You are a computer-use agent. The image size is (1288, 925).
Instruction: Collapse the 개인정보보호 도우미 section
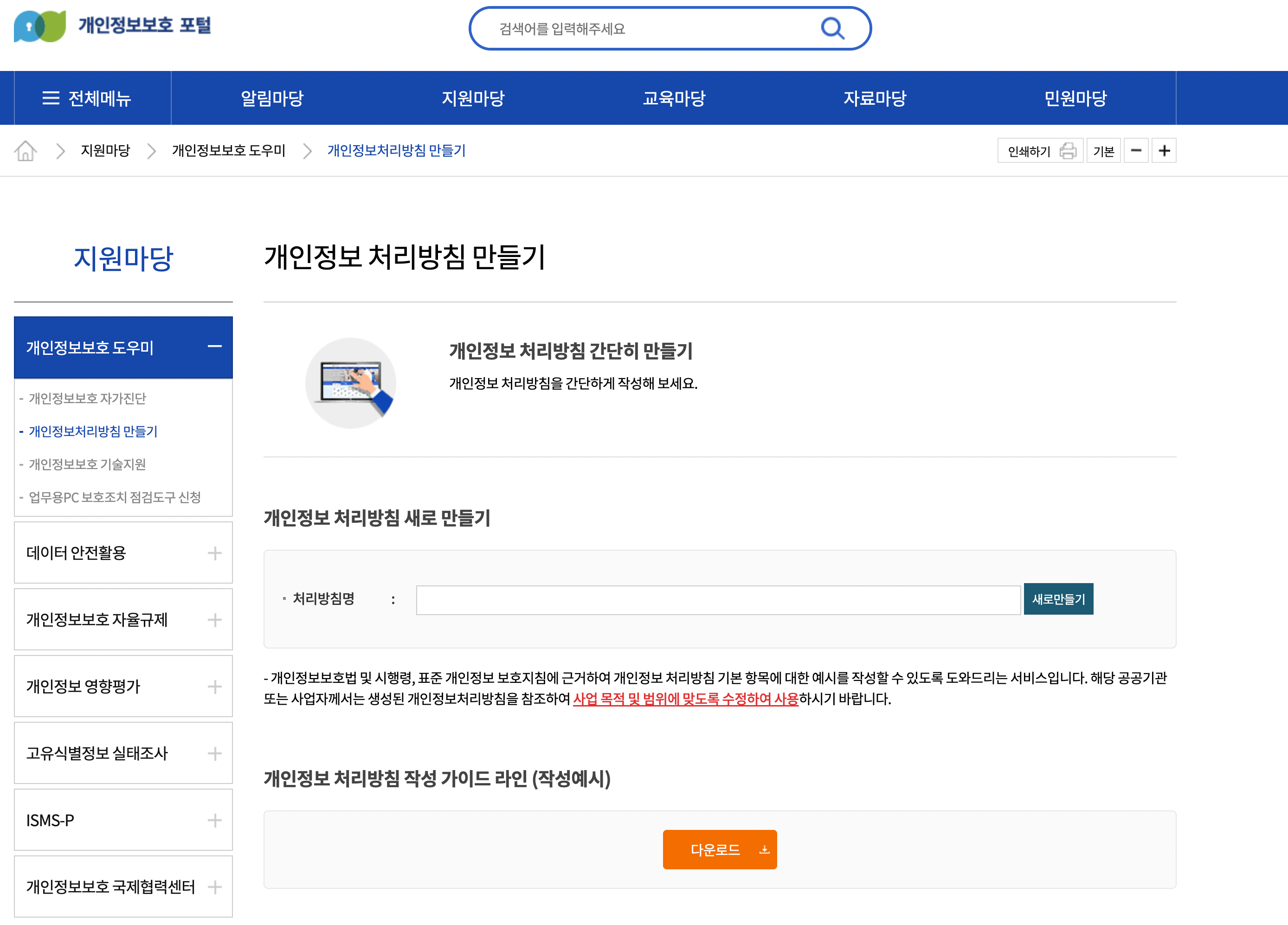215,347
